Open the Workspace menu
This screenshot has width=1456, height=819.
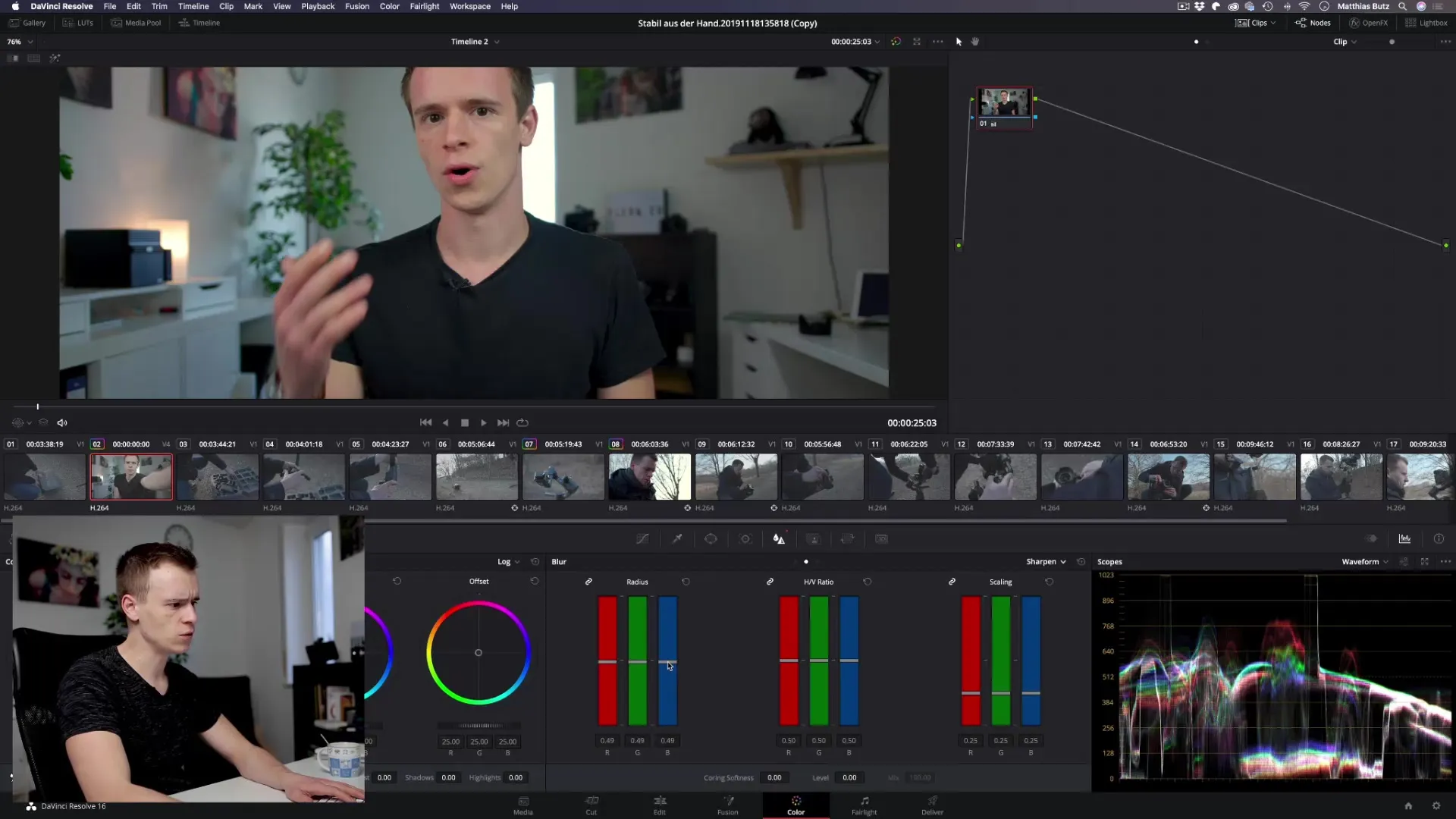click(469, 6)
